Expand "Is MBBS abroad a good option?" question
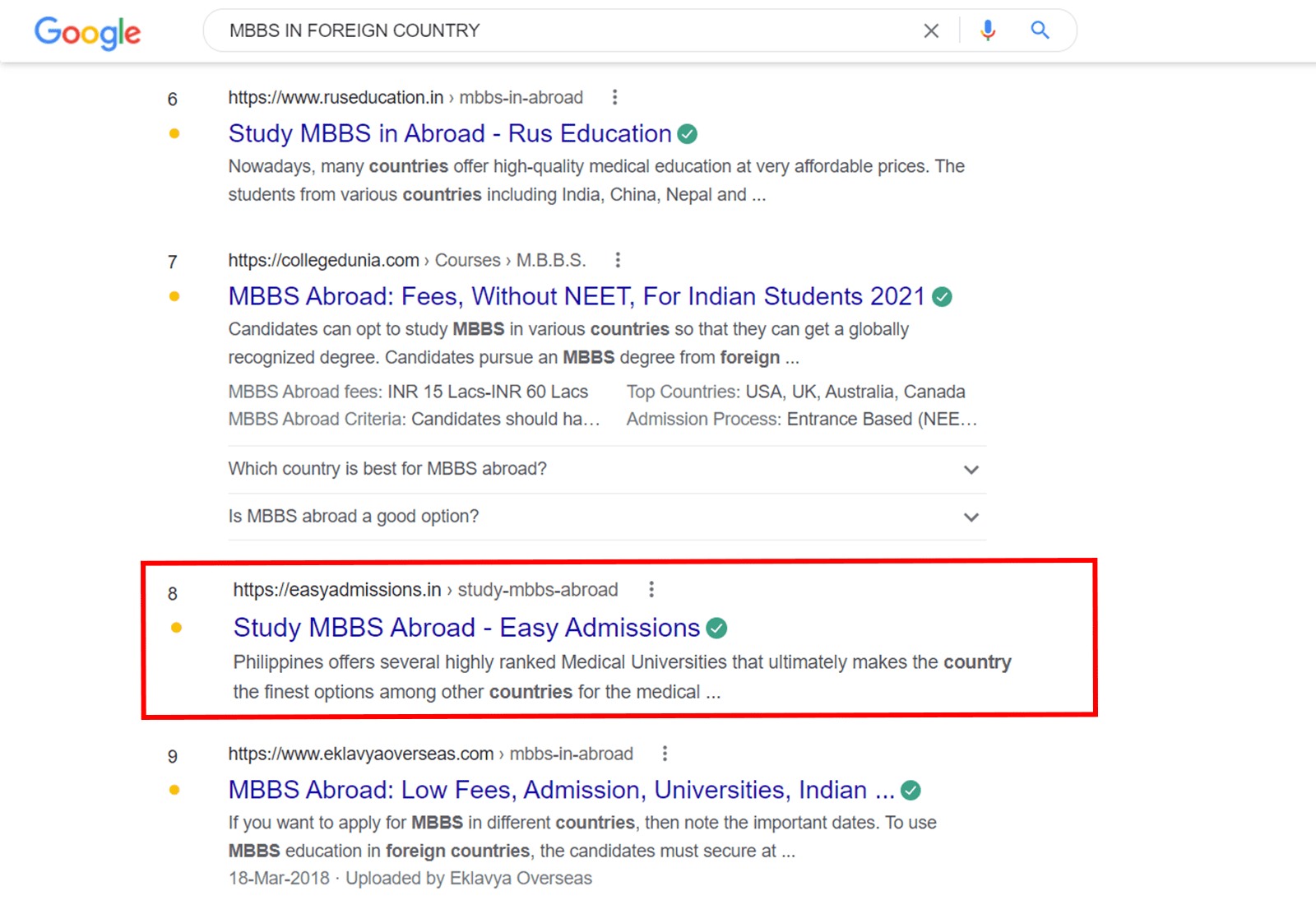Viewport: 1316px width, 905px height. point(971,517)
